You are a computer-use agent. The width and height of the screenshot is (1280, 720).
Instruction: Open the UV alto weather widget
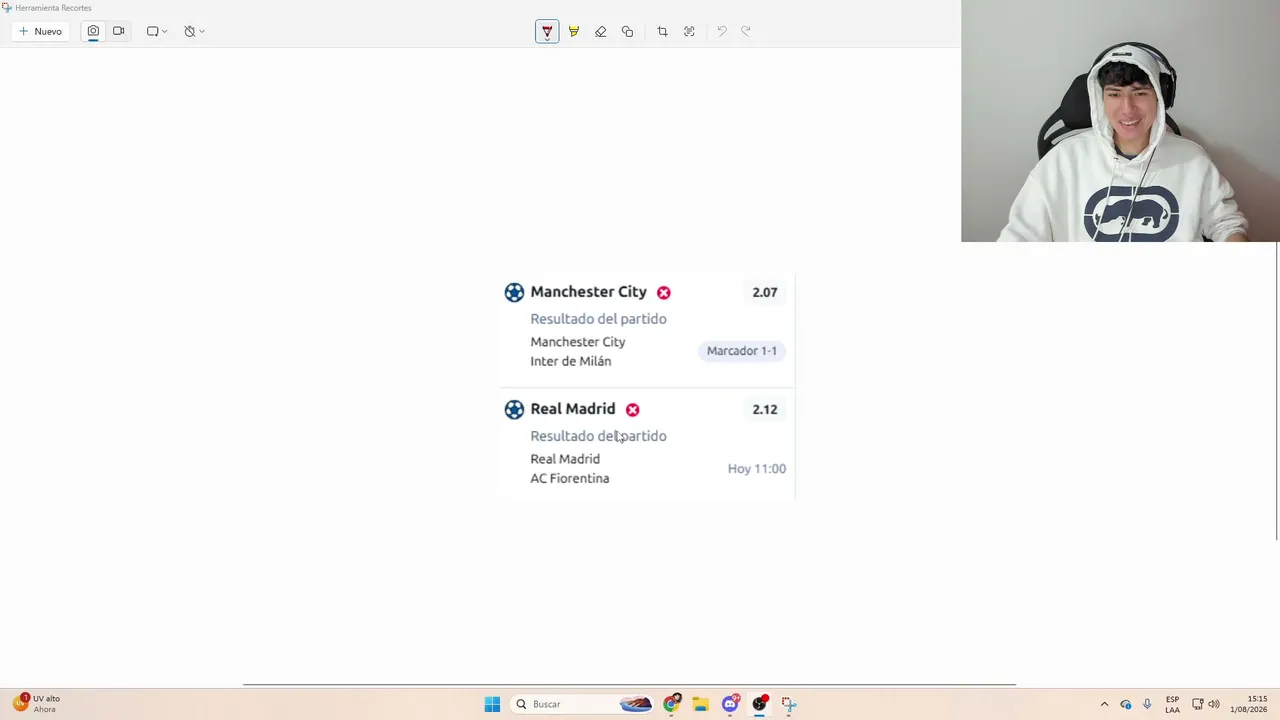[x=38, y=704]
